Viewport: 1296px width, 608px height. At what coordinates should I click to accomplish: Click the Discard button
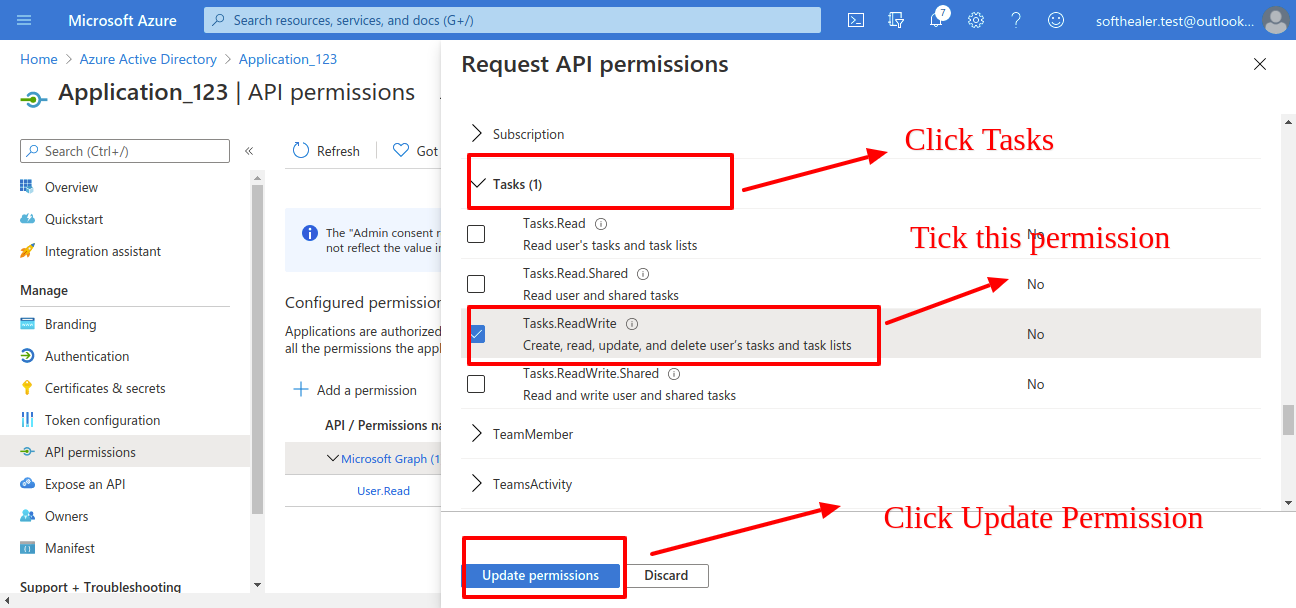point(666,575)
